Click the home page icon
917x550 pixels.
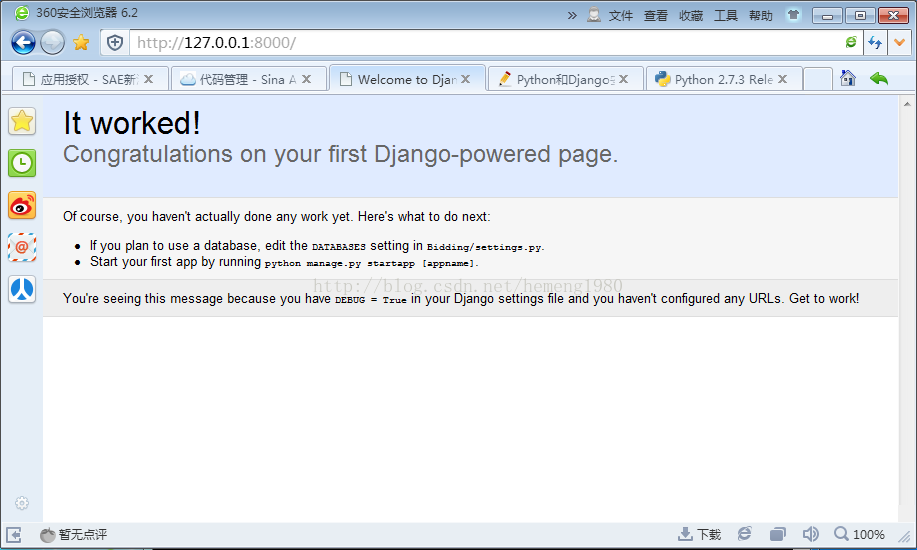tap(847, 78)
